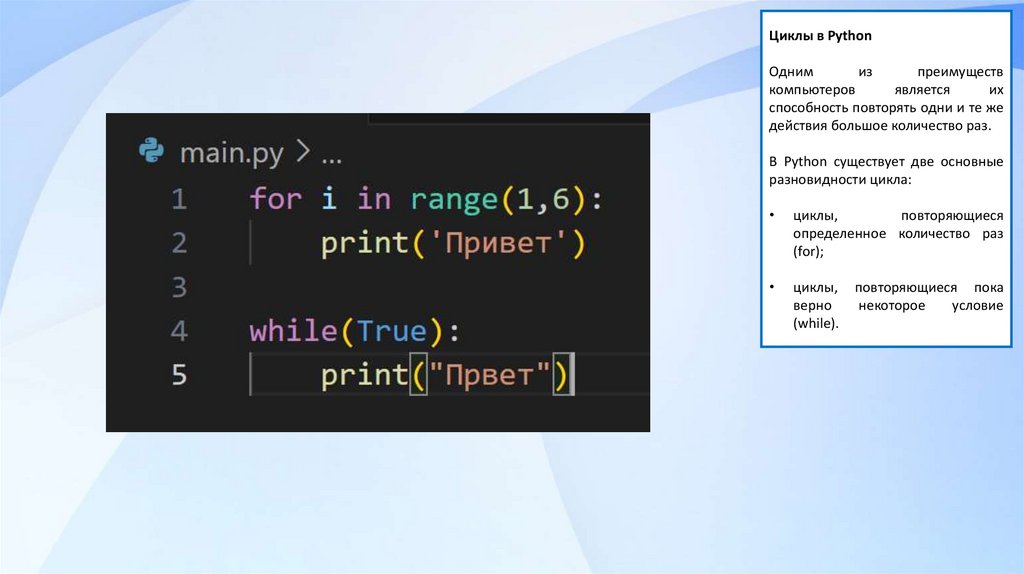Click line number 5 in the gutter

coord(180,375)
